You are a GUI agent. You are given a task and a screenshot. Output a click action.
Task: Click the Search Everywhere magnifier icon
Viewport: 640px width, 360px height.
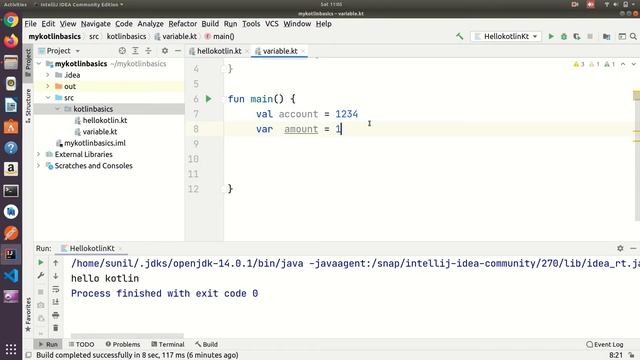pyautogui.click(x=633, y=36)
